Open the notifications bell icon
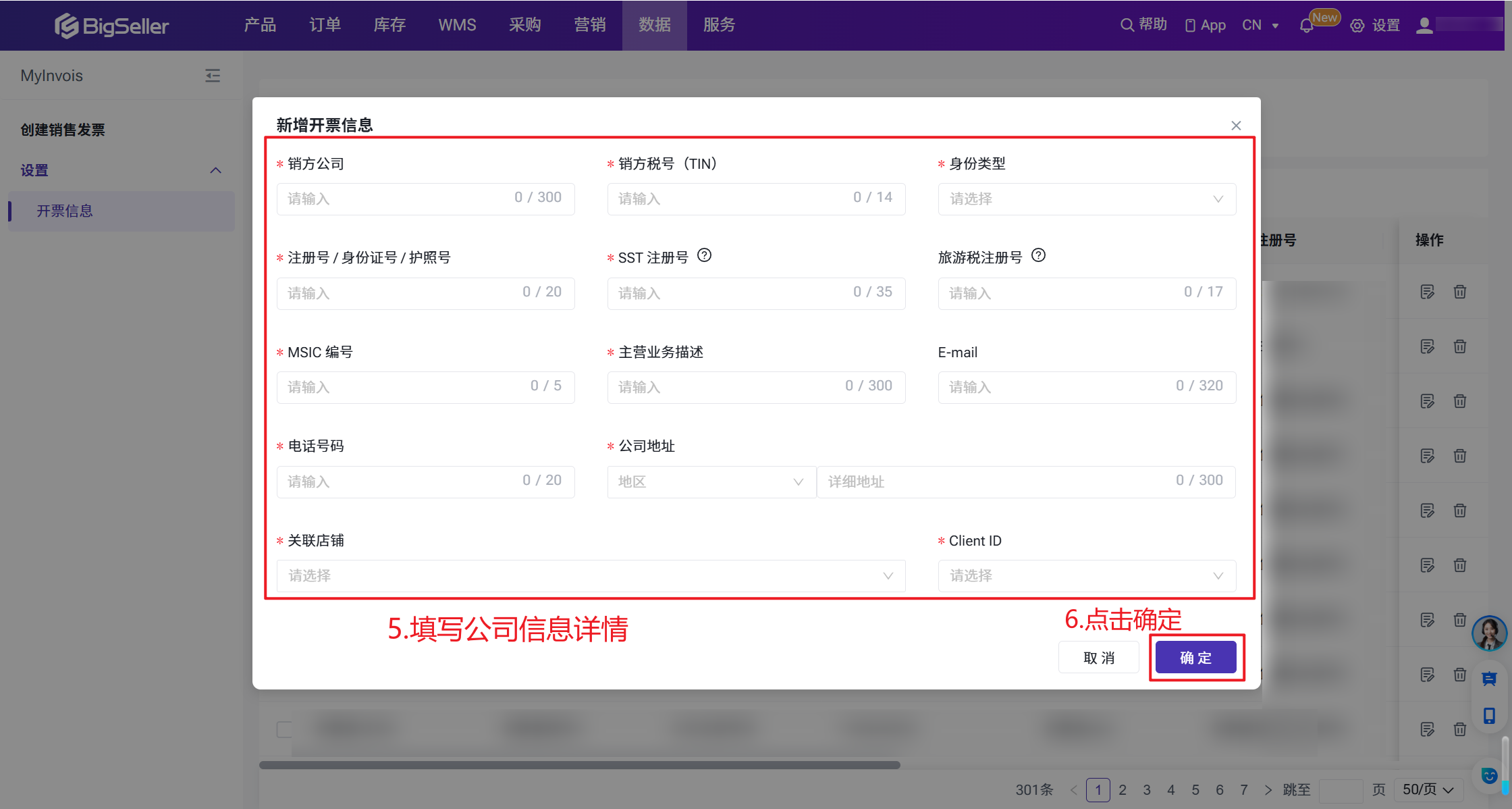1512x809 pixels. click(1306, 26)
